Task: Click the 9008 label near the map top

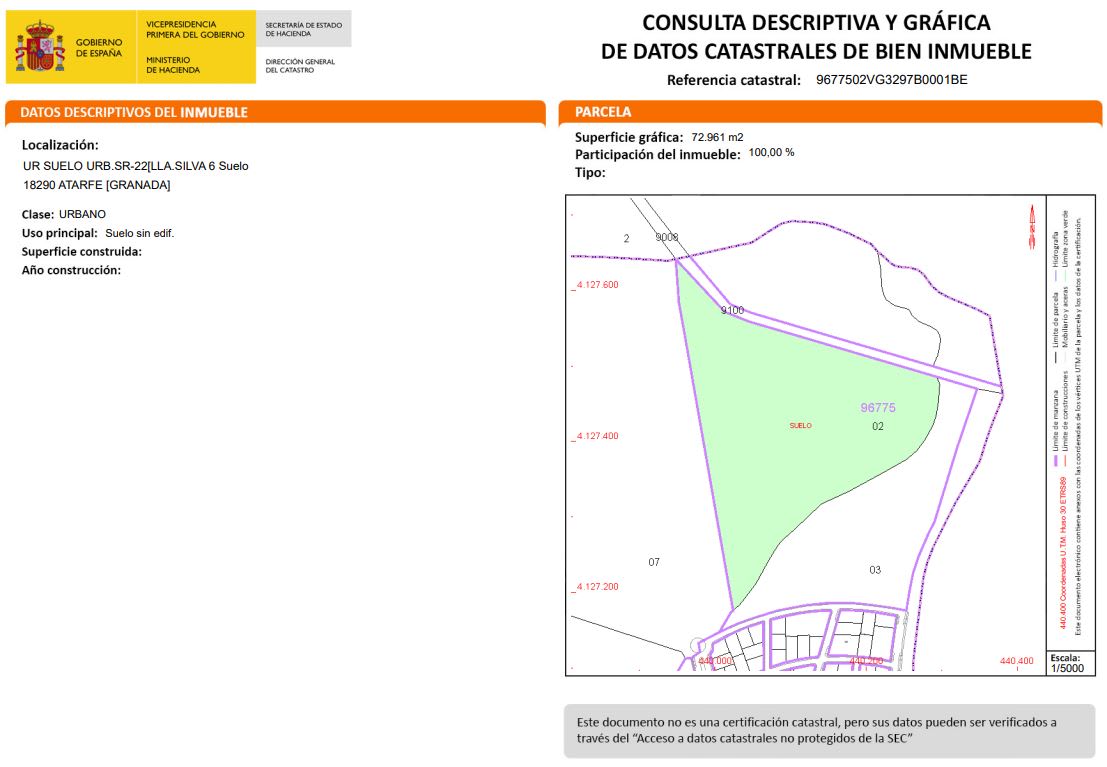Action: pos(666,238)
